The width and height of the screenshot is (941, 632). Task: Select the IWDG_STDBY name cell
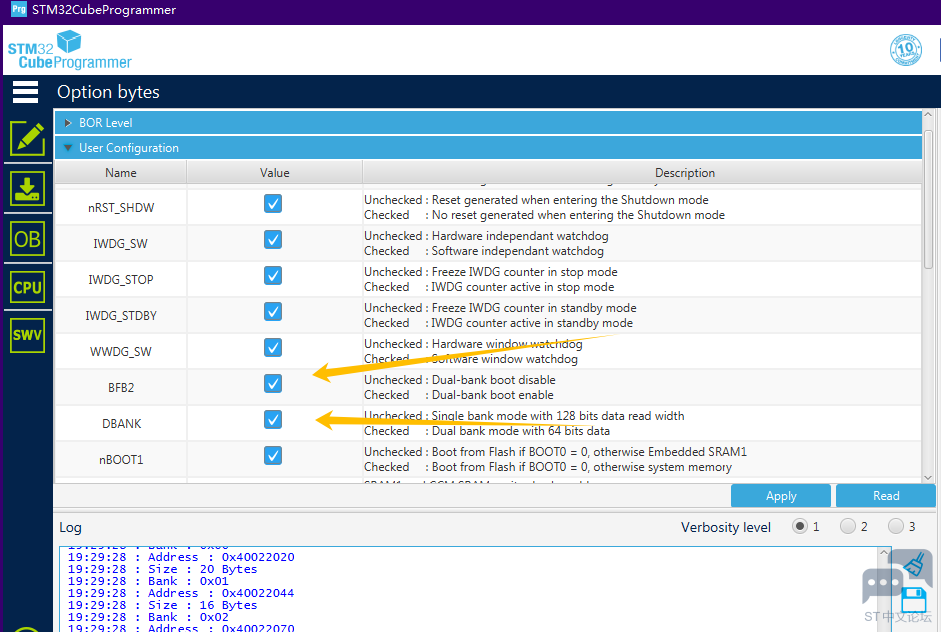click(121, 316)
